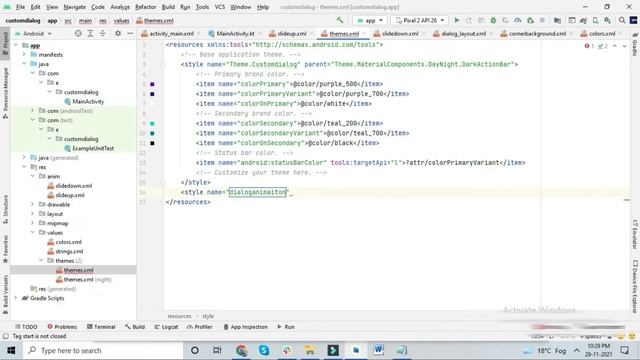This screenshot has height=360, width=640.
Task: Open Search Everywhere magnifier icon
Action: coord(622,20)
